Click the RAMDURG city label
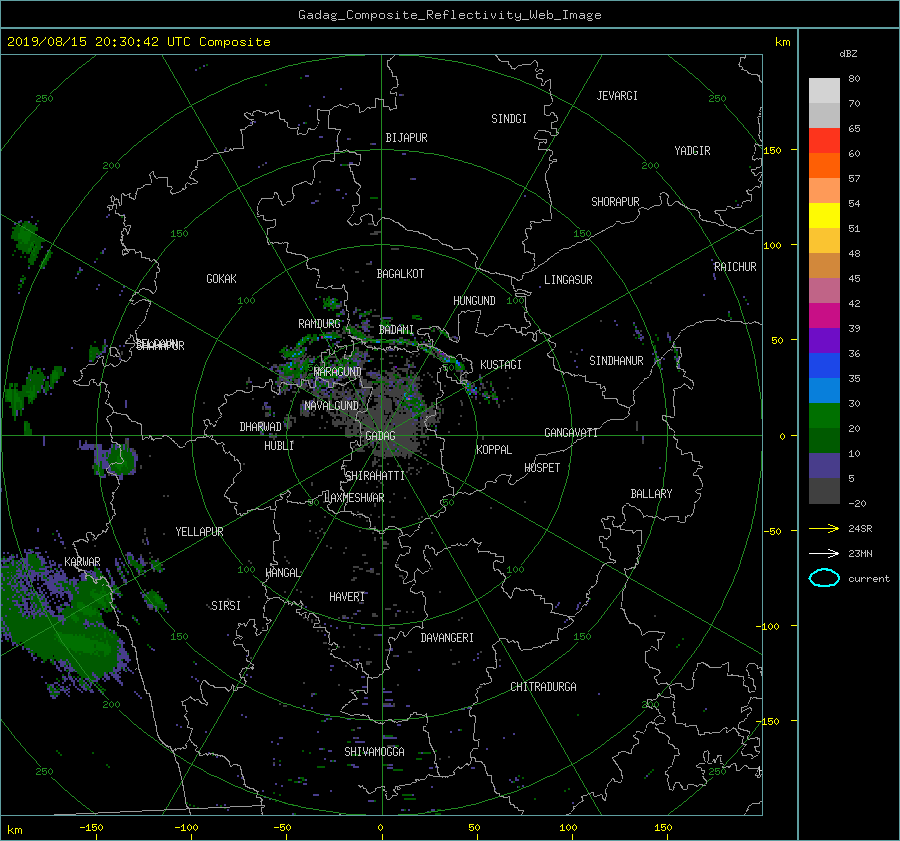This screenshot has width=900, height=841. 319,324
